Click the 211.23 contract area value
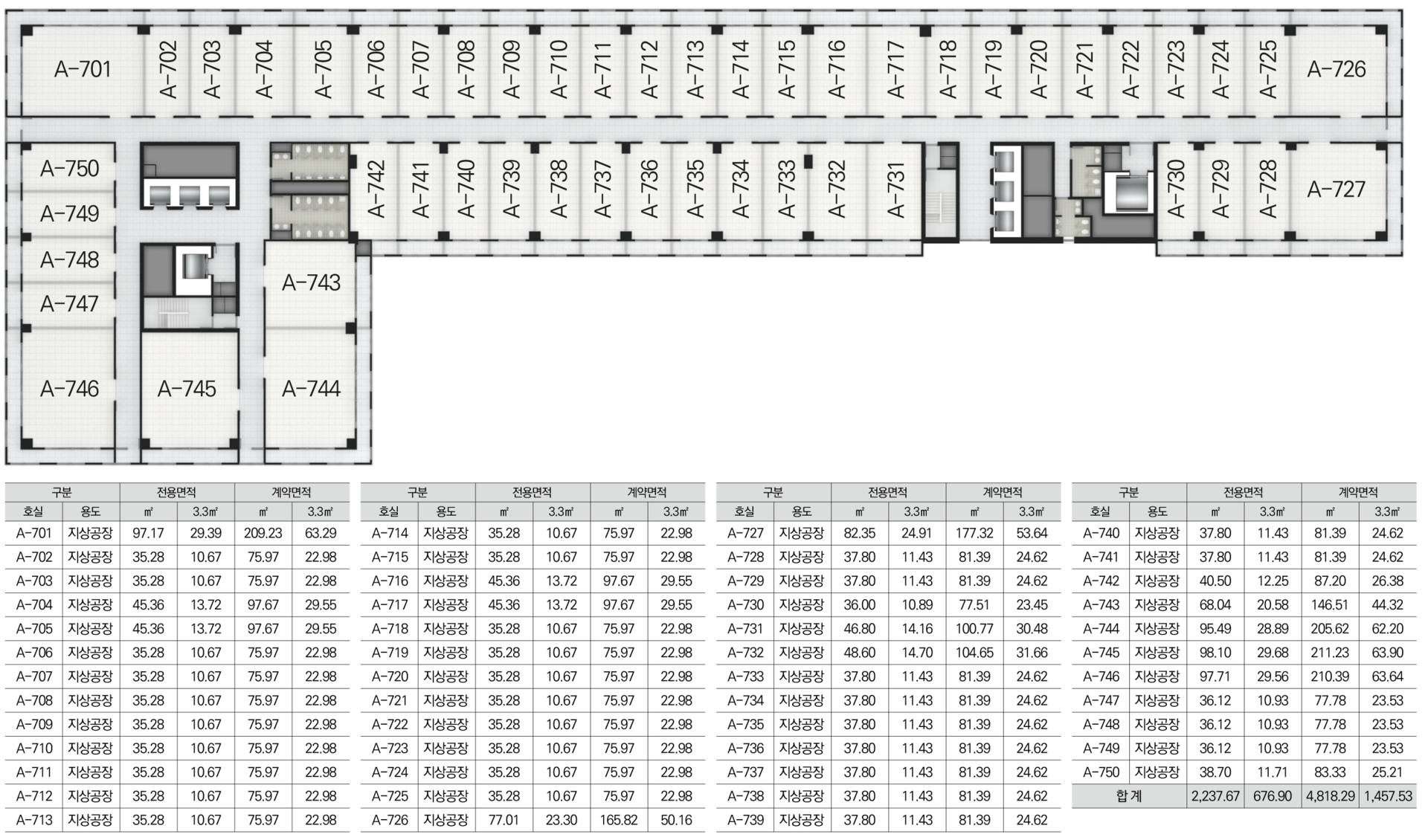 click(1331, 653)
